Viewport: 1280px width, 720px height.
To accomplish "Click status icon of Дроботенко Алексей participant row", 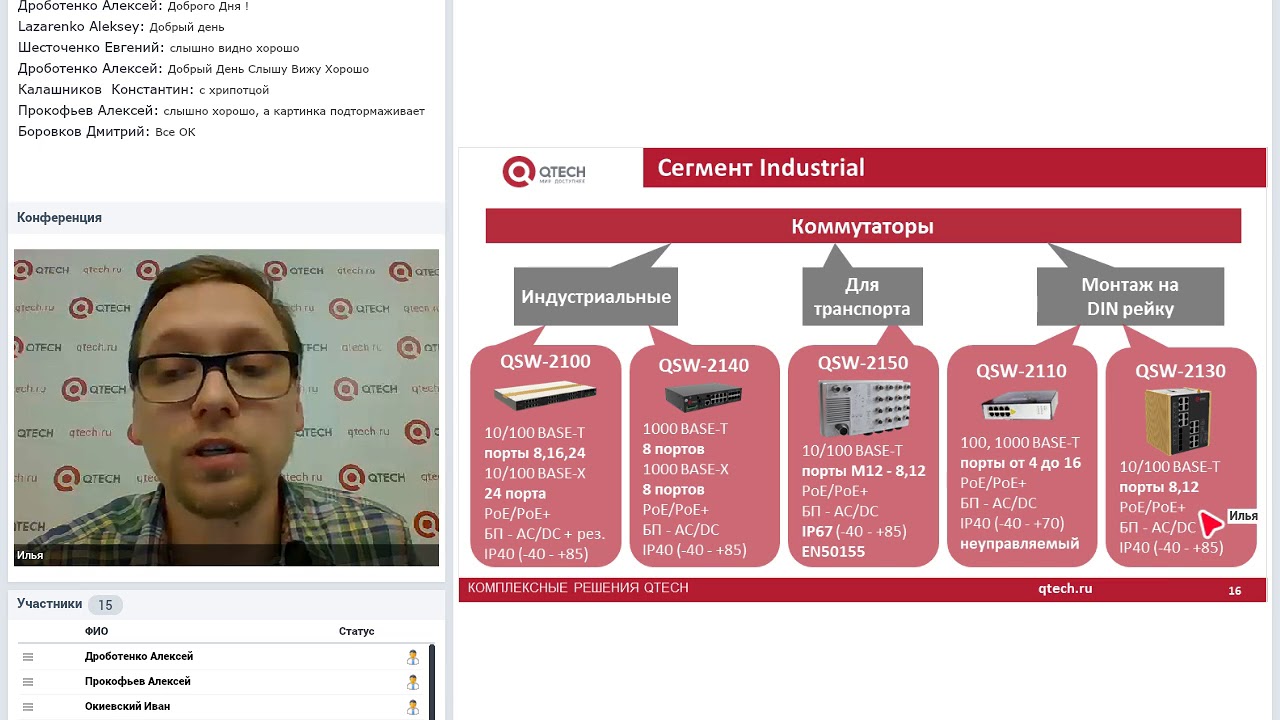I will [x=412, y=657].
